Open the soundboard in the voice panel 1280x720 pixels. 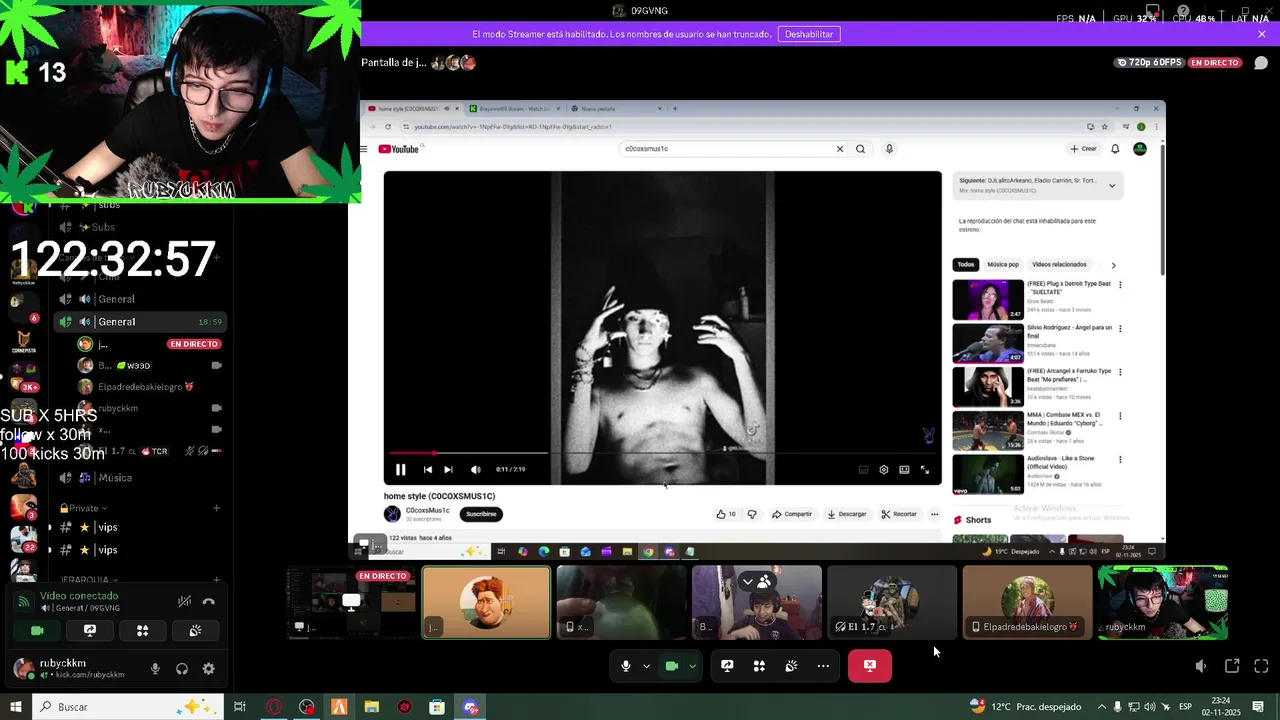(x=195, y=631)
